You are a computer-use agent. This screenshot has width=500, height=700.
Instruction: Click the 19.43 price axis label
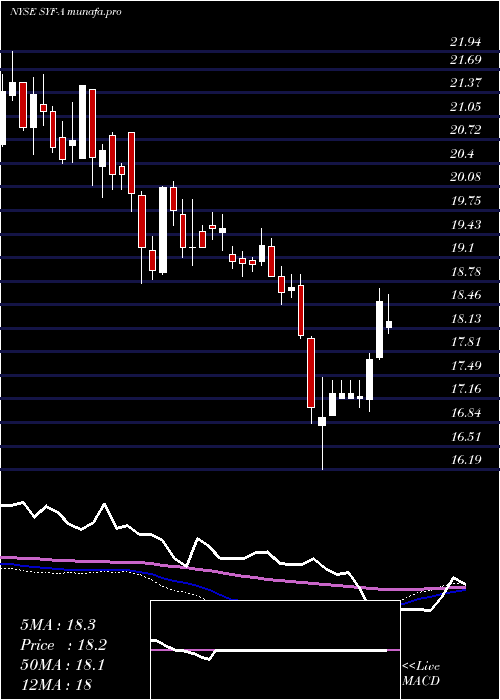pyautogui.click(x=466, y=225)
